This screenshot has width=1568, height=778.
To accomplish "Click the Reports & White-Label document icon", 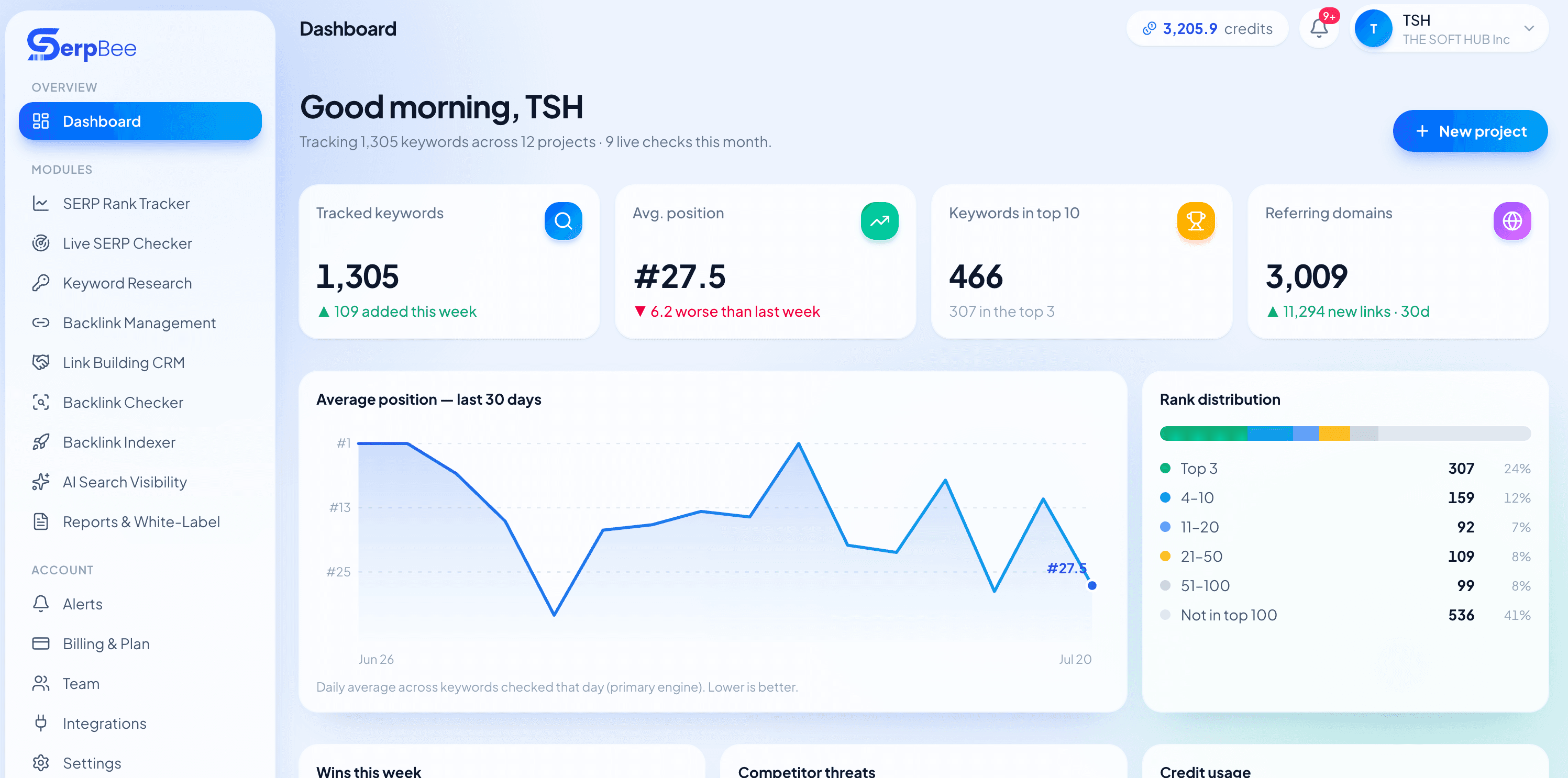I will 41,522.
